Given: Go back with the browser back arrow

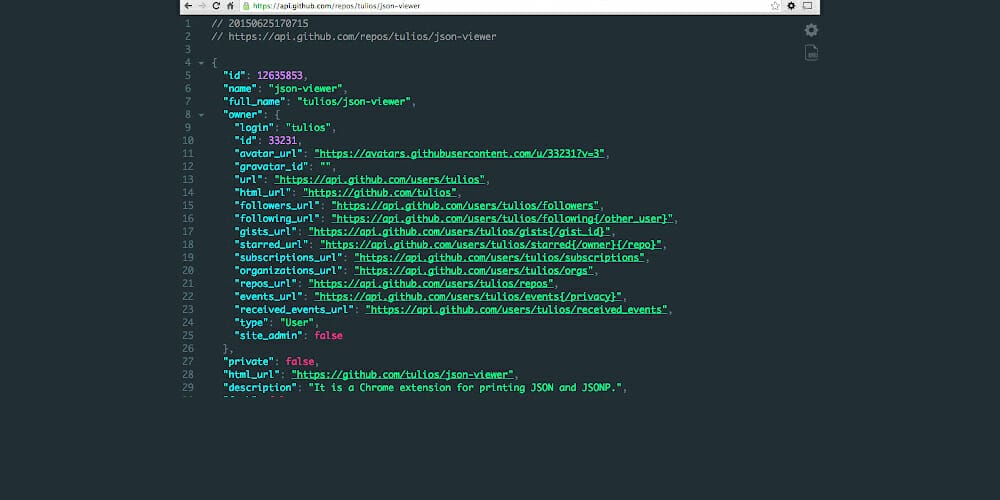Looking at the screenshot, I should point(188,6).
